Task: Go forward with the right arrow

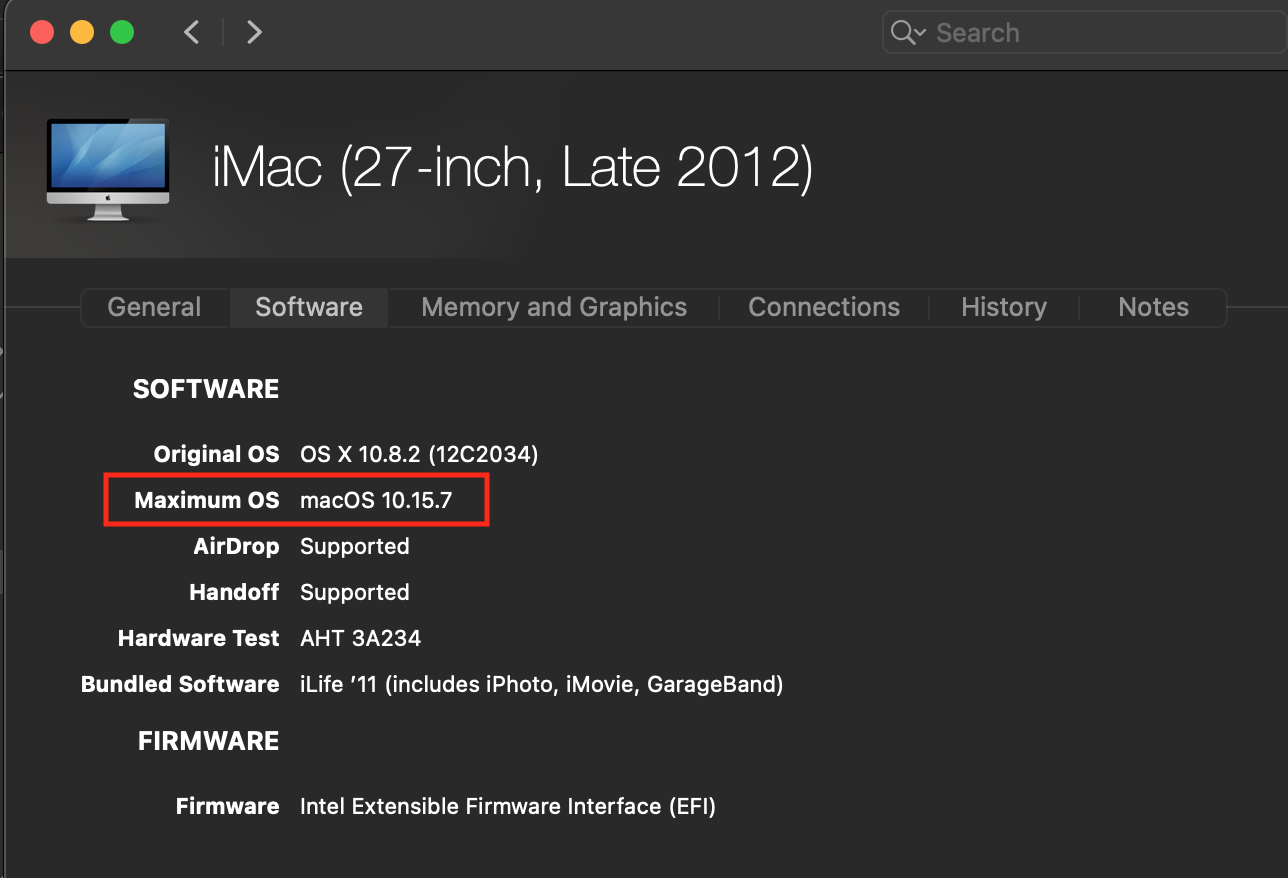Action: [254, 32]
